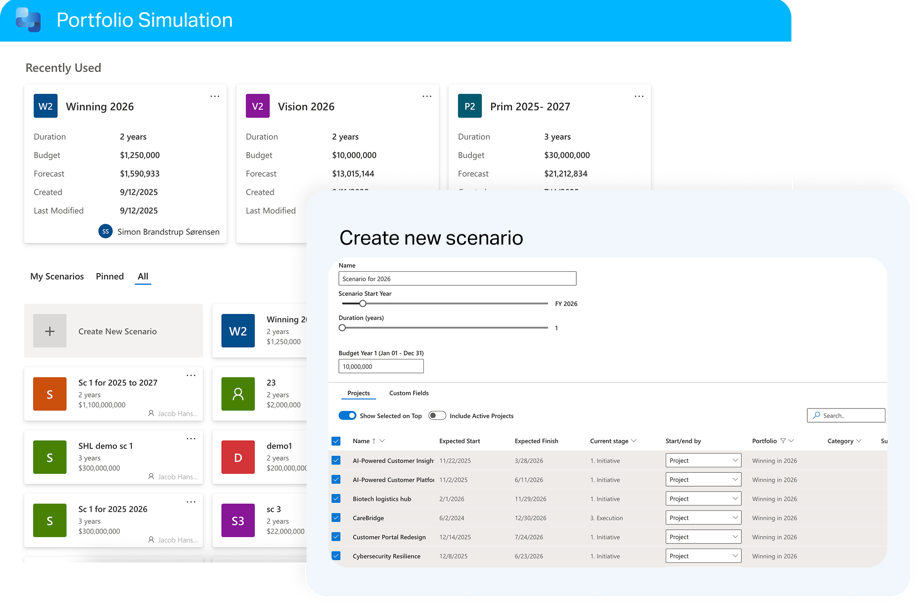Uncheck the CareBridge project checkbox
Image resolution: width=920 pixels, height=604 pixels.
pos(336,518)
